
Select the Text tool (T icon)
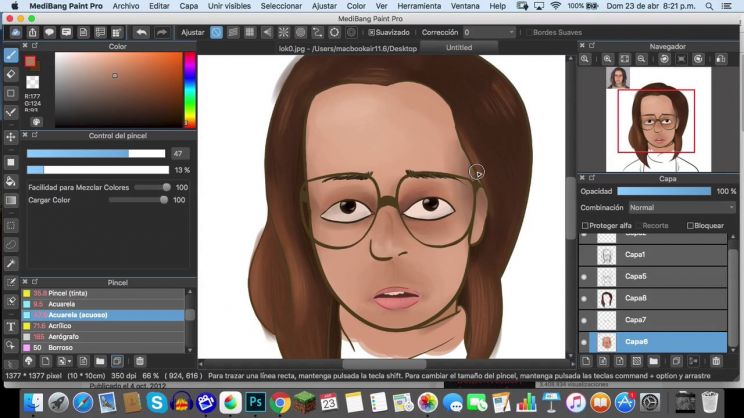pyautogui.click(x=11, y=326)
